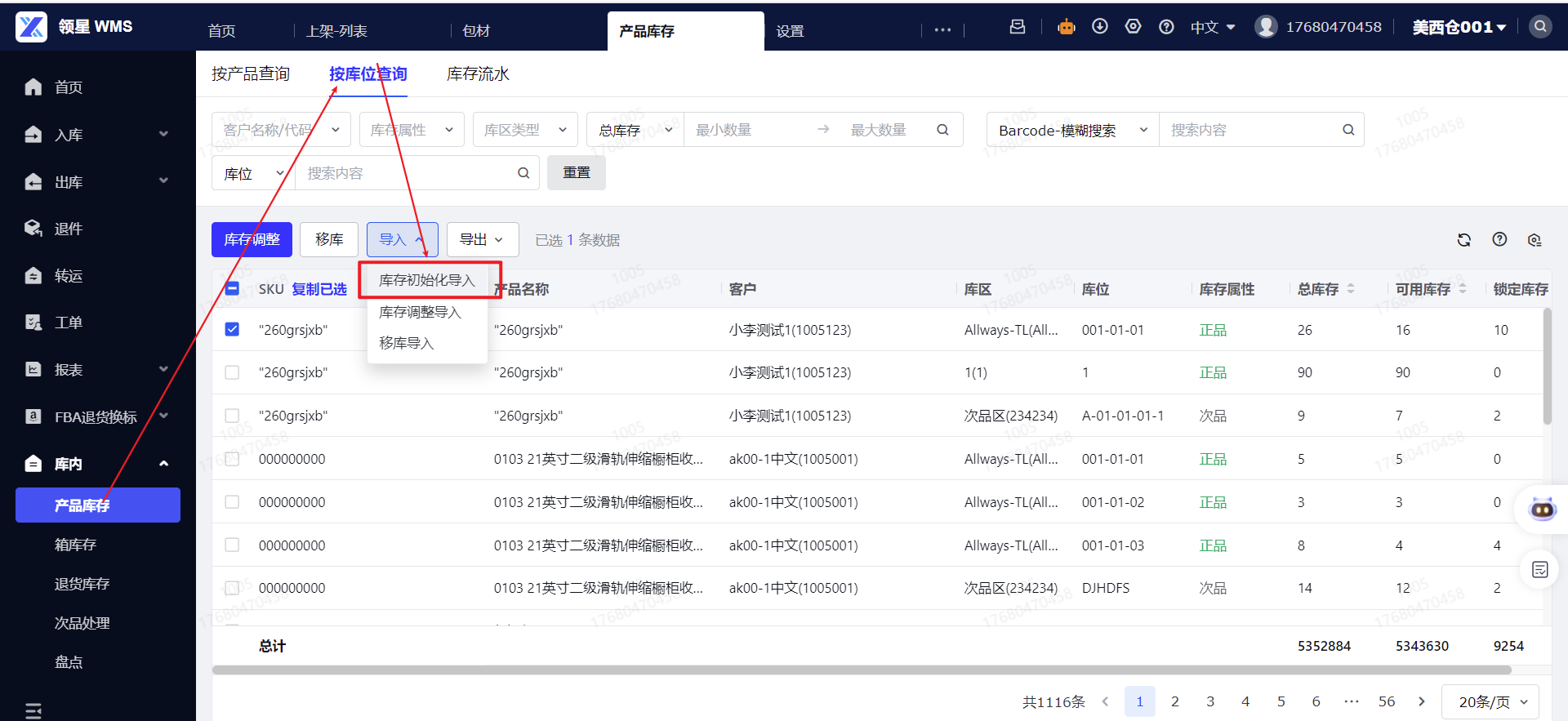This screenshot has height=721, width=1568.
Task: Click the search icon in Barcode search field
Action: pos(1348,130)
